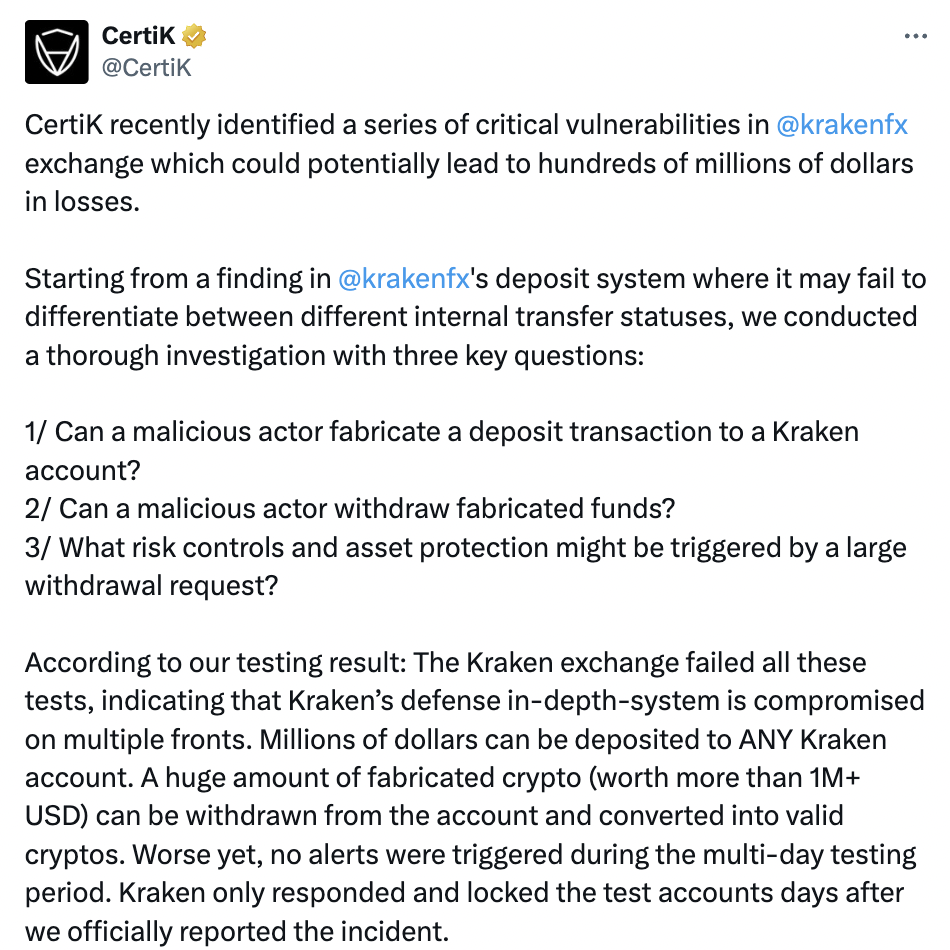Click the 'withdrawal request?' text line

[x=151, y=585]
